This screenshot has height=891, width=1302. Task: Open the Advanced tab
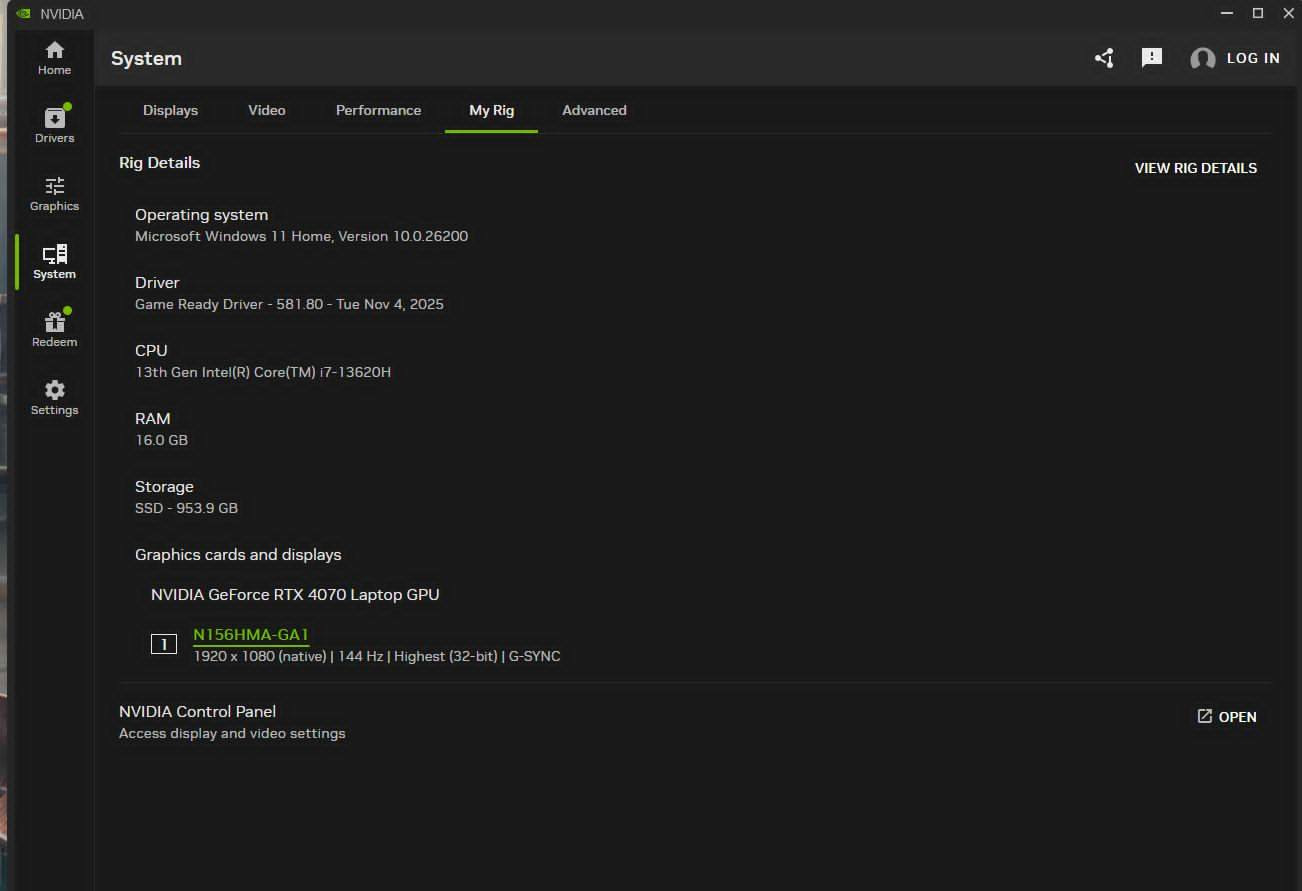point(594,110)
